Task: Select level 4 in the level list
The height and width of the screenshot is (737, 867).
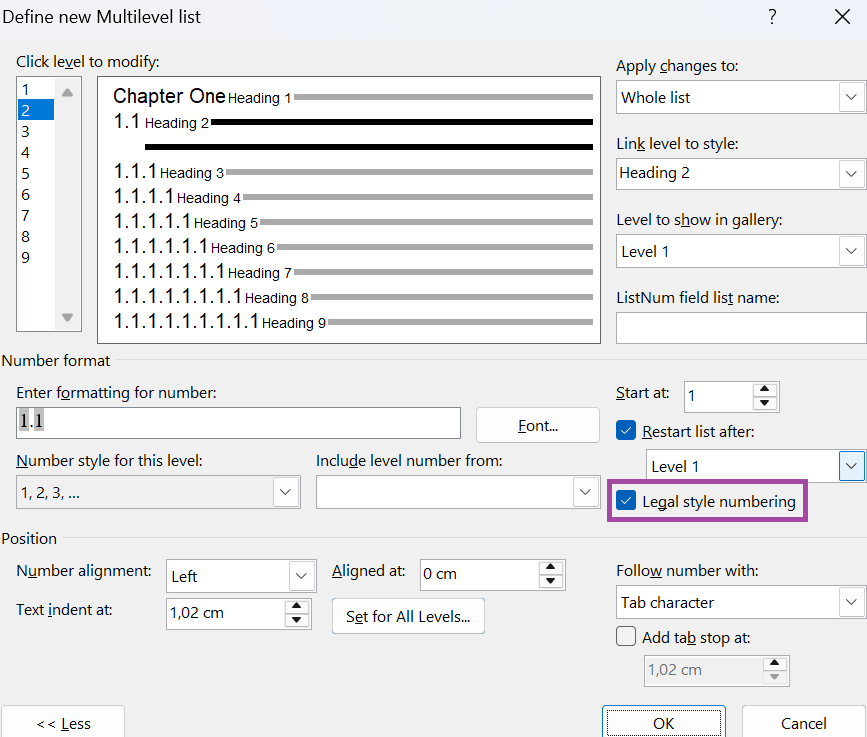Action: 36,153
